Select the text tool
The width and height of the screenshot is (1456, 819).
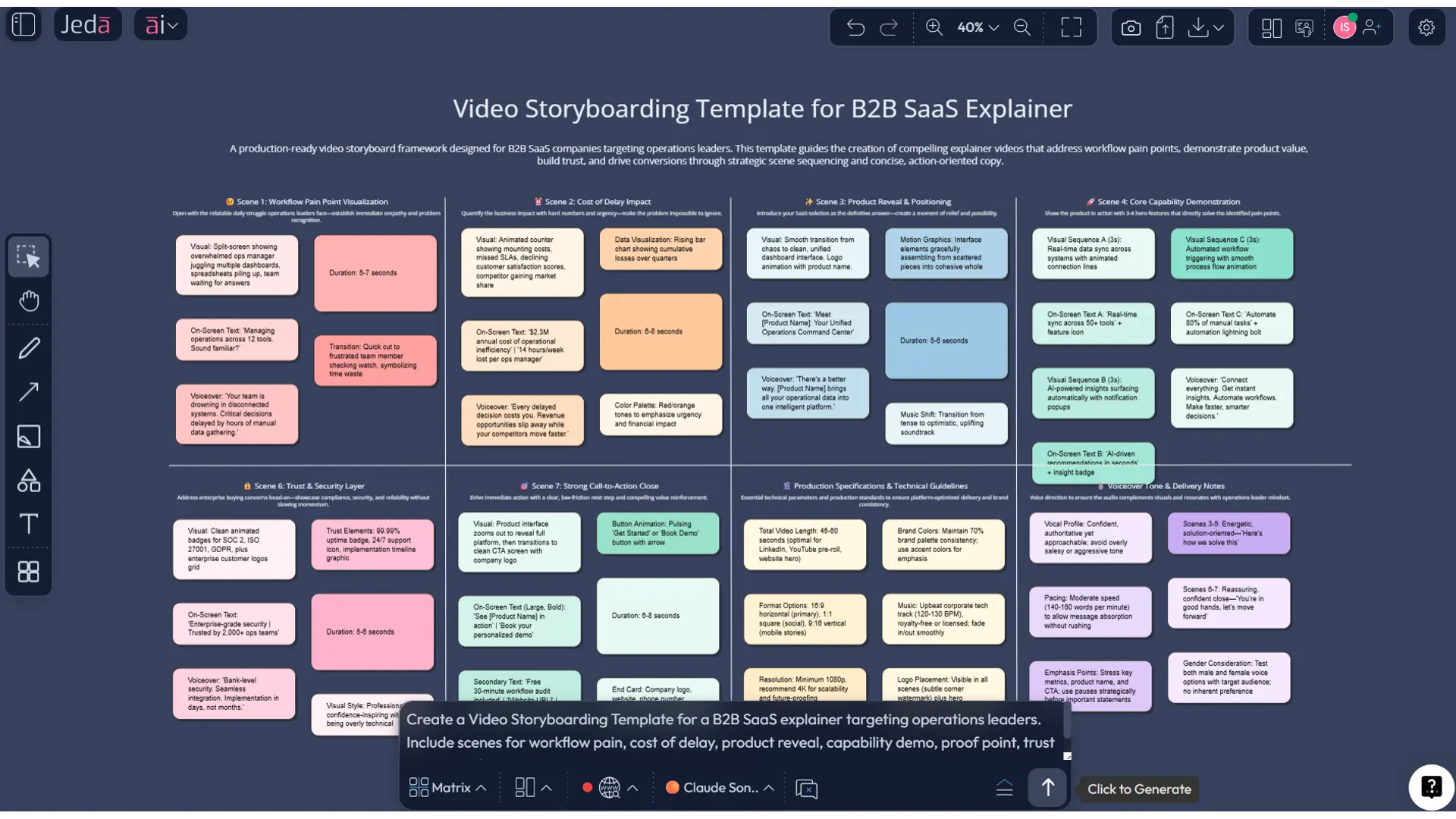(29, 523)
